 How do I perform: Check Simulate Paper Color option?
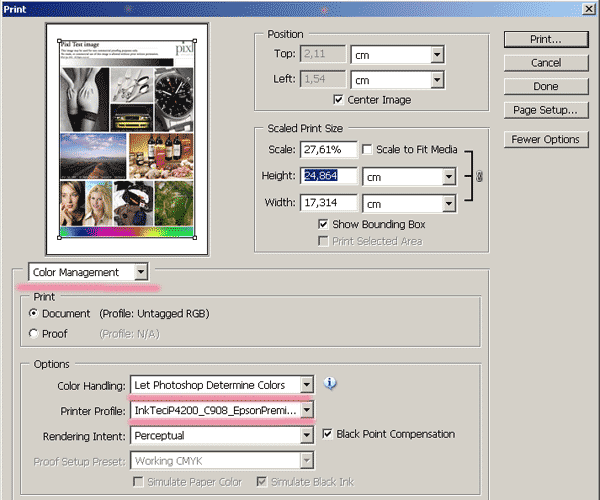point(138,482)
